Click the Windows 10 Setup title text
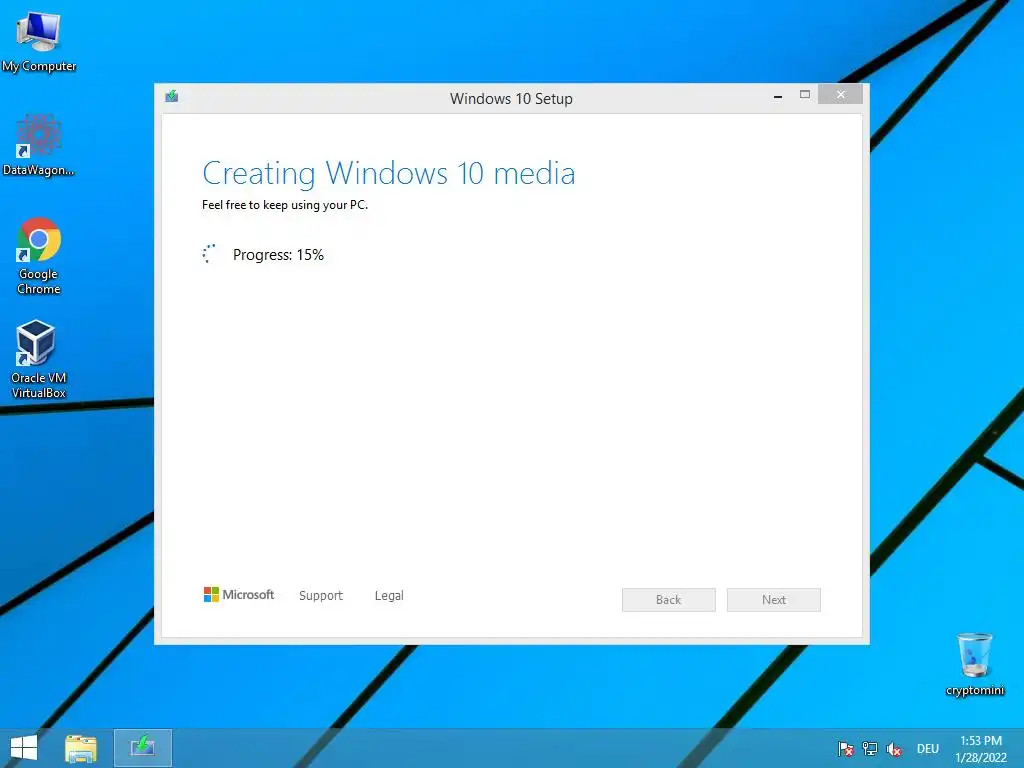 click(x=511, y=99)
